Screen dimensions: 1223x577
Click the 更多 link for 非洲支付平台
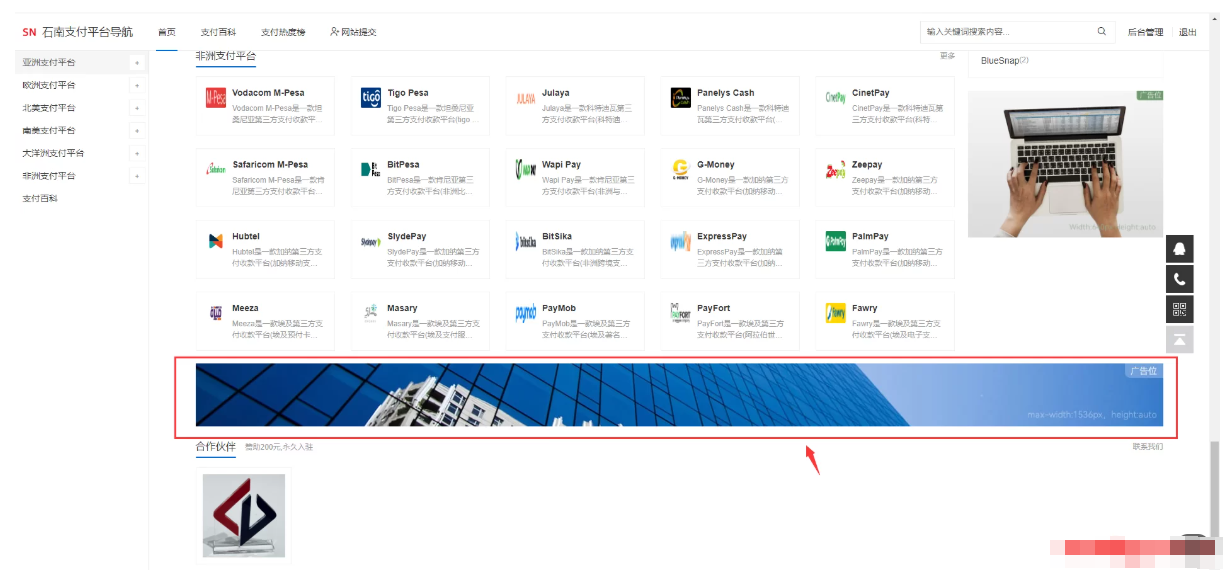coord(947,56)
